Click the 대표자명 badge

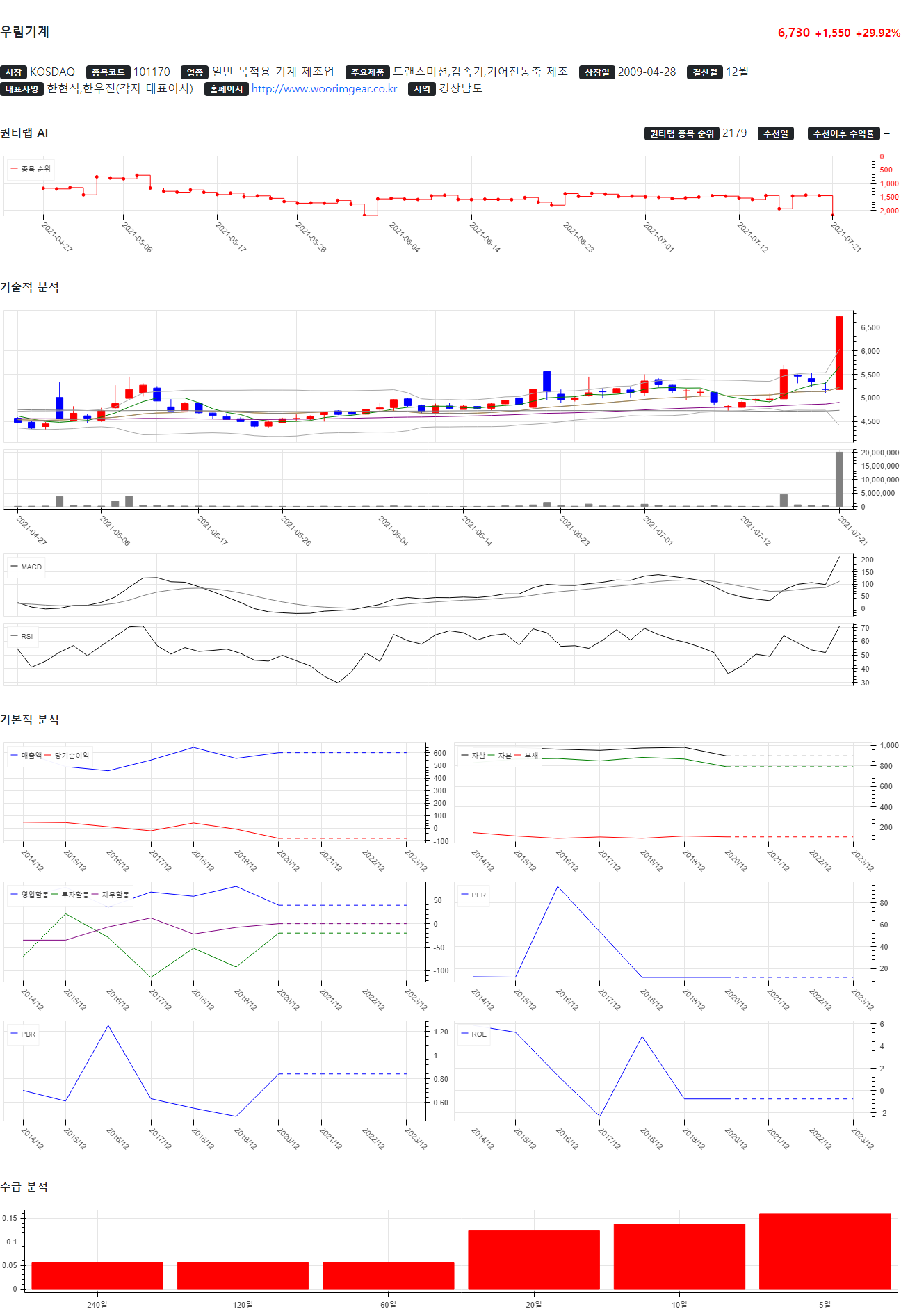coord(22,89)
